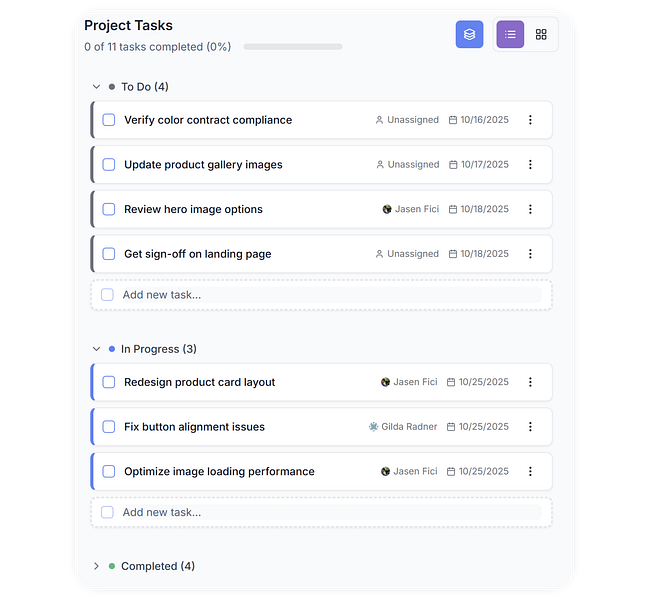Collapse the To Do section chevron
The image size is (648, 600).
coord(97,87)
